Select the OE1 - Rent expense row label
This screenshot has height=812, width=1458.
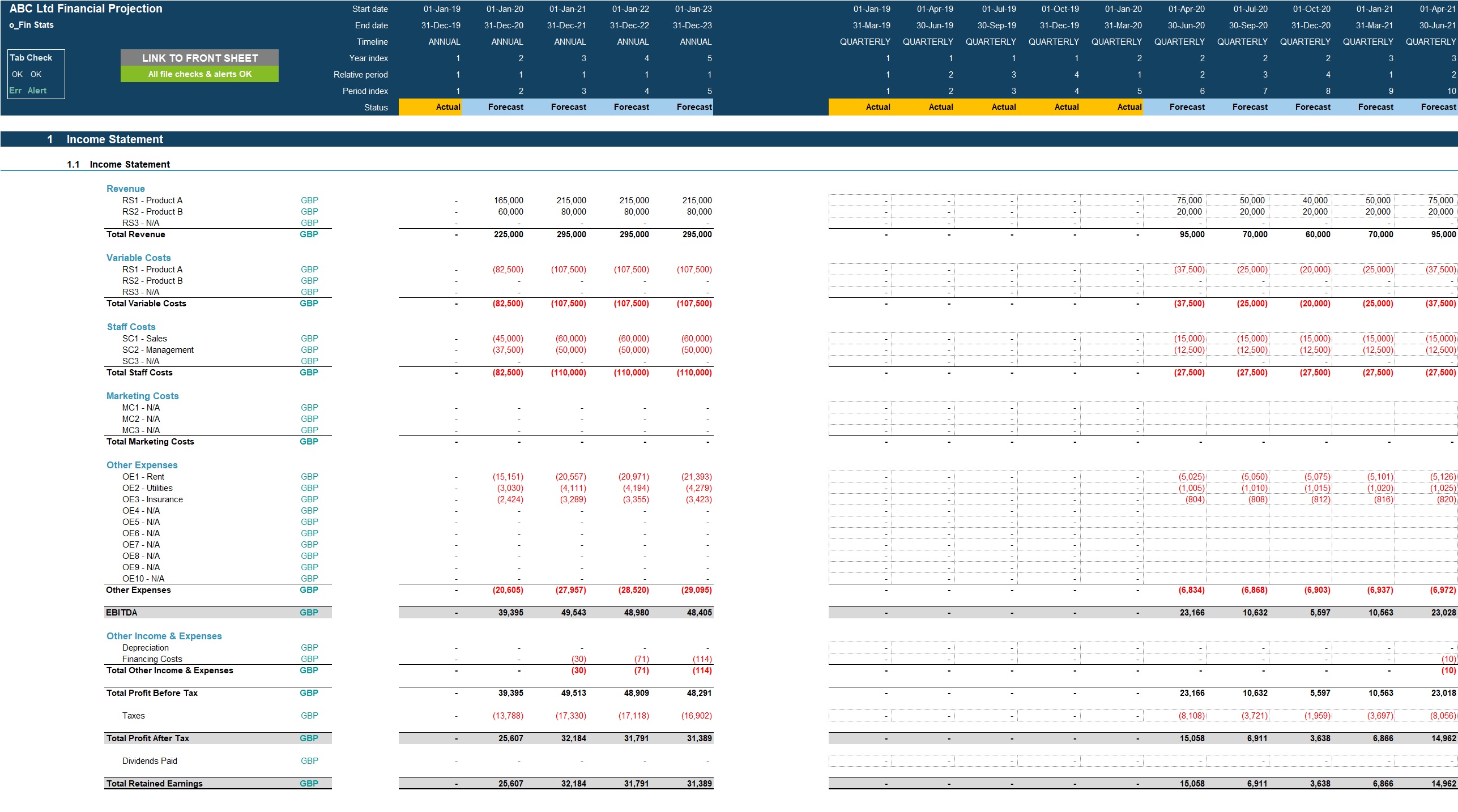tap(143, 477)
